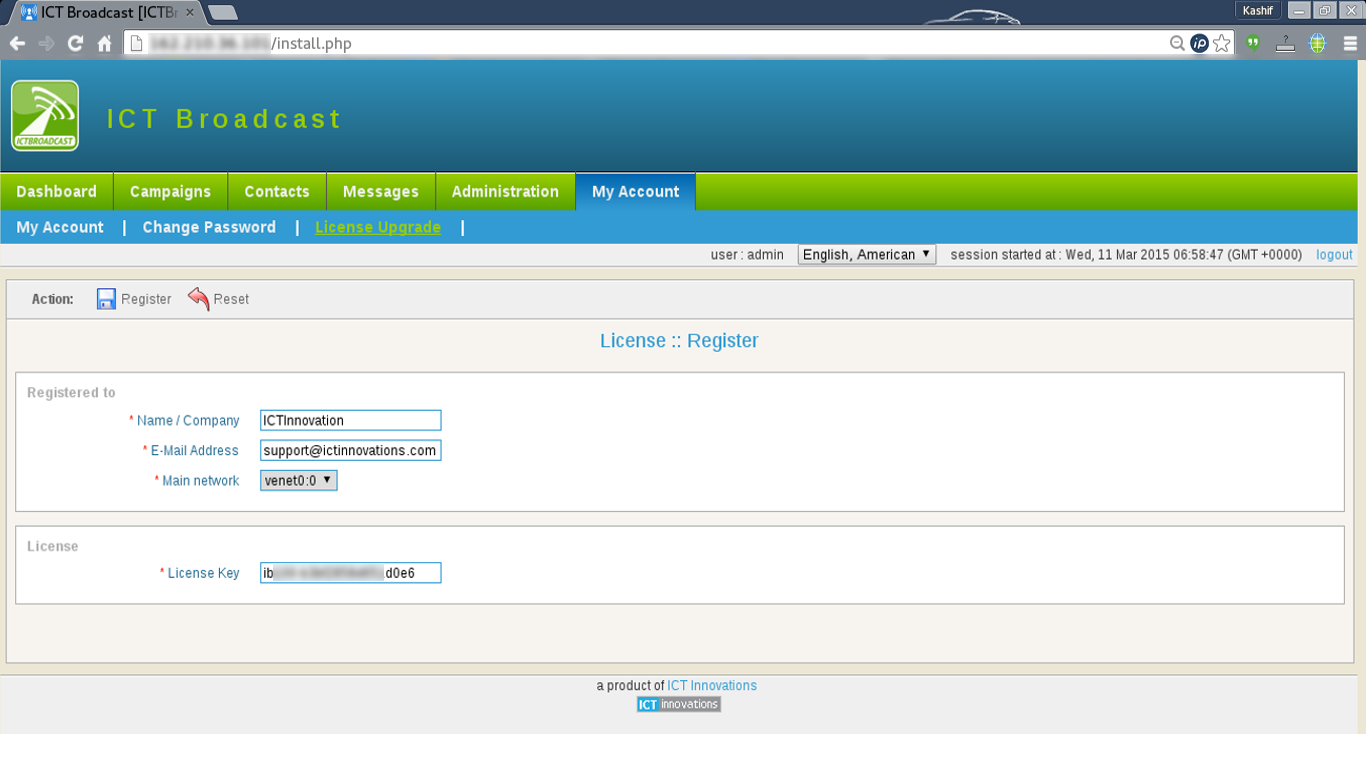Open the Chrome hamburger menu
The height and width of the screenshot is (768, 1366).
point(1350,43)
